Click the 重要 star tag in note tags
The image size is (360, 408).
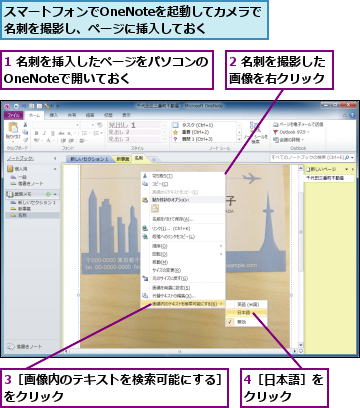(175, 132)
